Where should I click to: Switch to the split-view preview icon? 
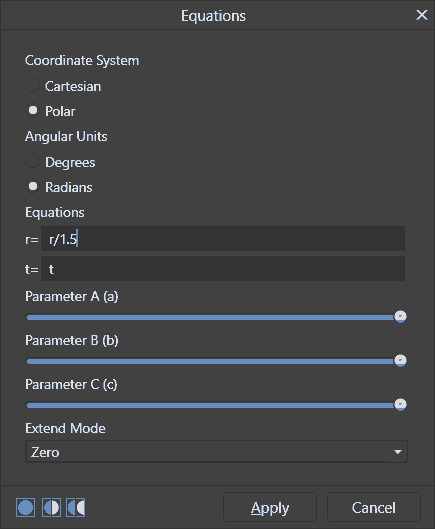pos(51,507)
